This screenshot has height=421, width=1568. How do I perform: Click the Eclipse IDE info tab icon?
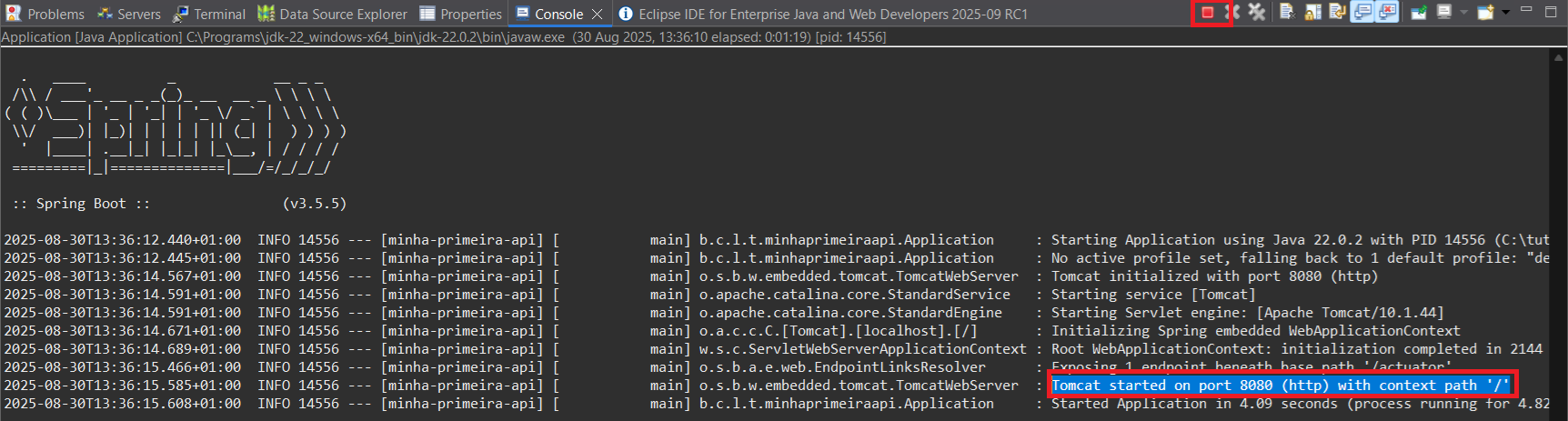coord(626,14)
